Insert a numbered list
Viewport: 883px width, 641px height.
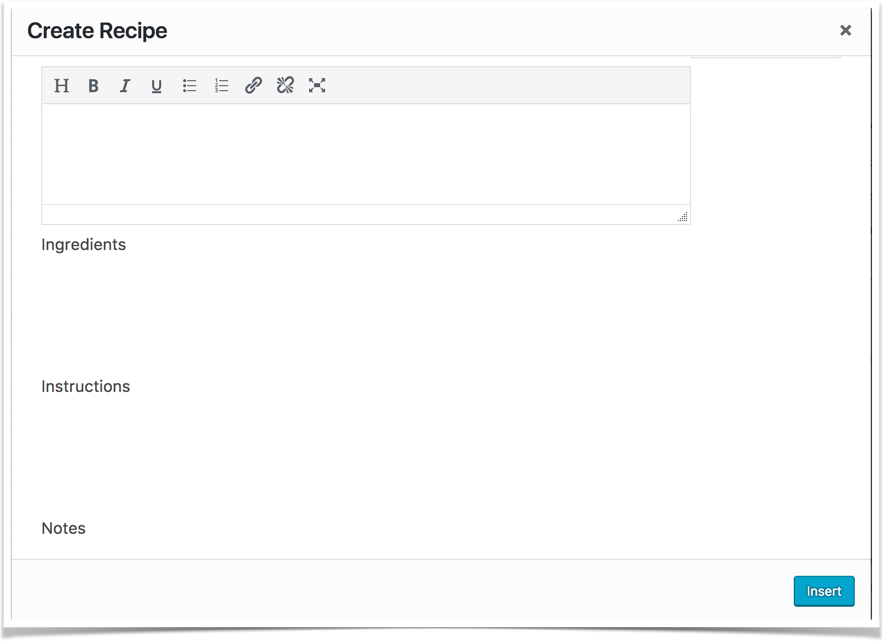[221, 86]
